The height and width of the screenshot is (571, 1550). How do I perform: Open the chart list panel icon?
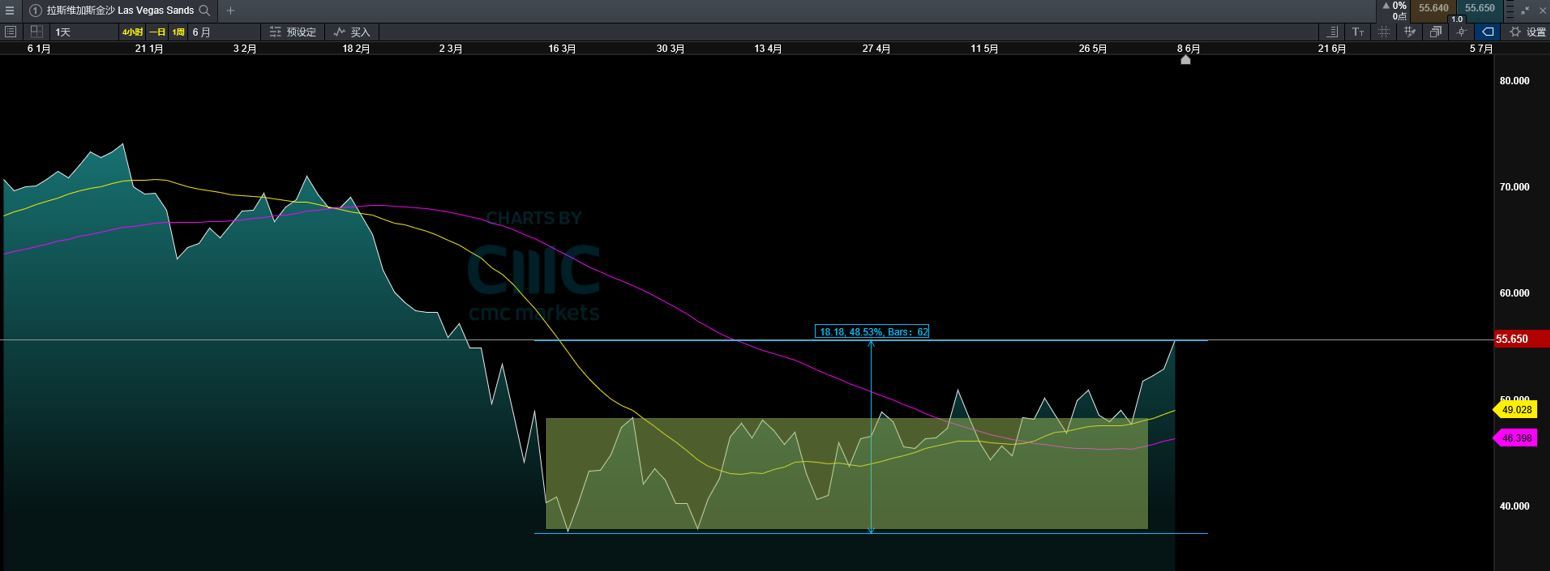click(x=10, y=32)
